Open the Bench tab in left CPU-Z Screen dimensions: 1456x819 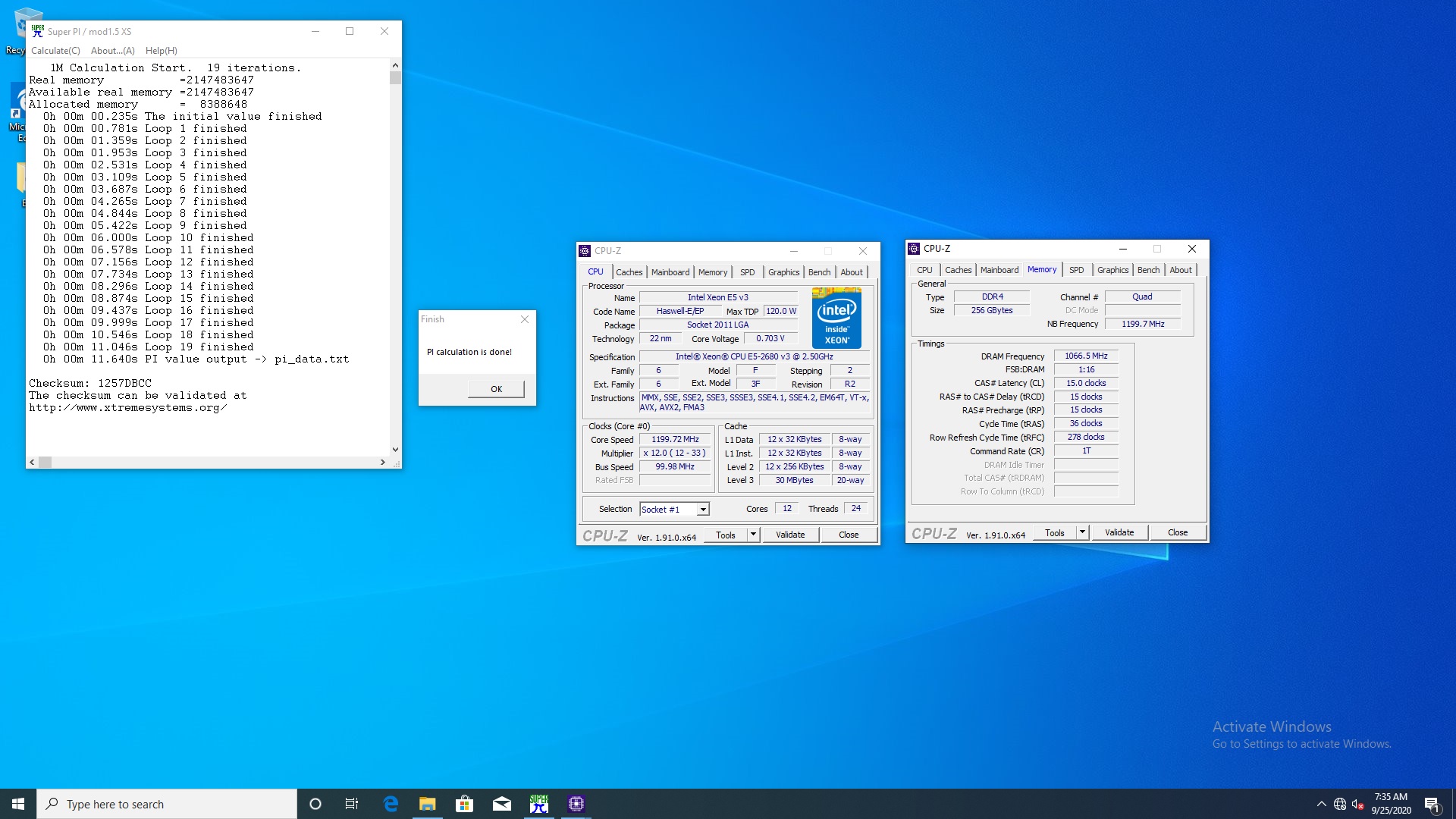tap(819, 272)
